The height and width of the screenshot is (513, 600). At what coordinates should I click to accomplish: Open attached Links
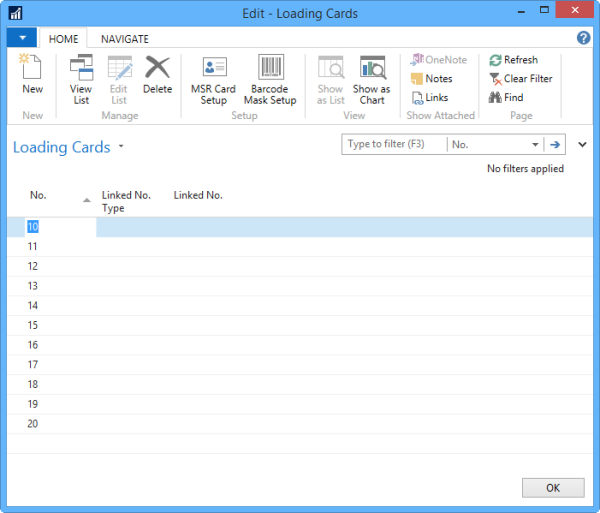tap(429, 98)
